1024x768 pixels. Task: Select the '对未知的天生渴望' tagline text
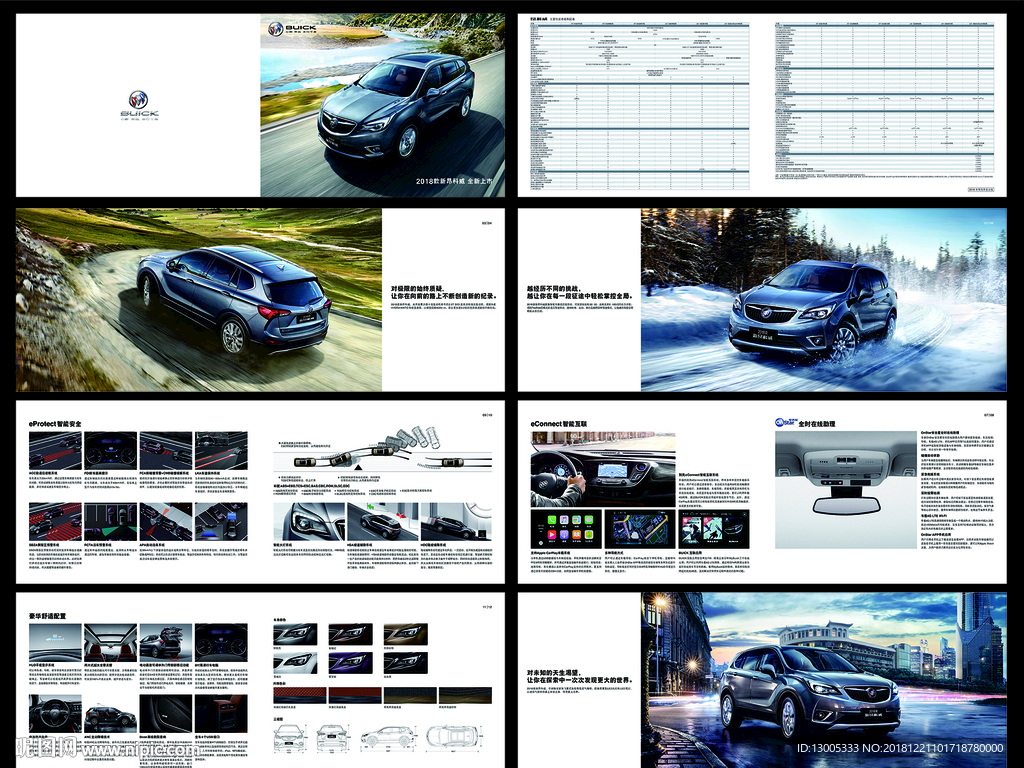[x=554, y=672]
